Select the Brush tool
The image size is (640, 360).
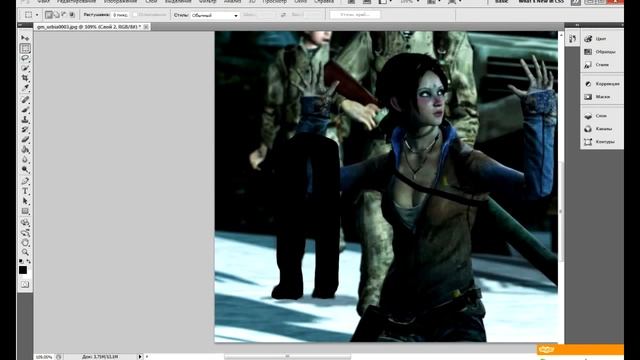click(25, 109)
